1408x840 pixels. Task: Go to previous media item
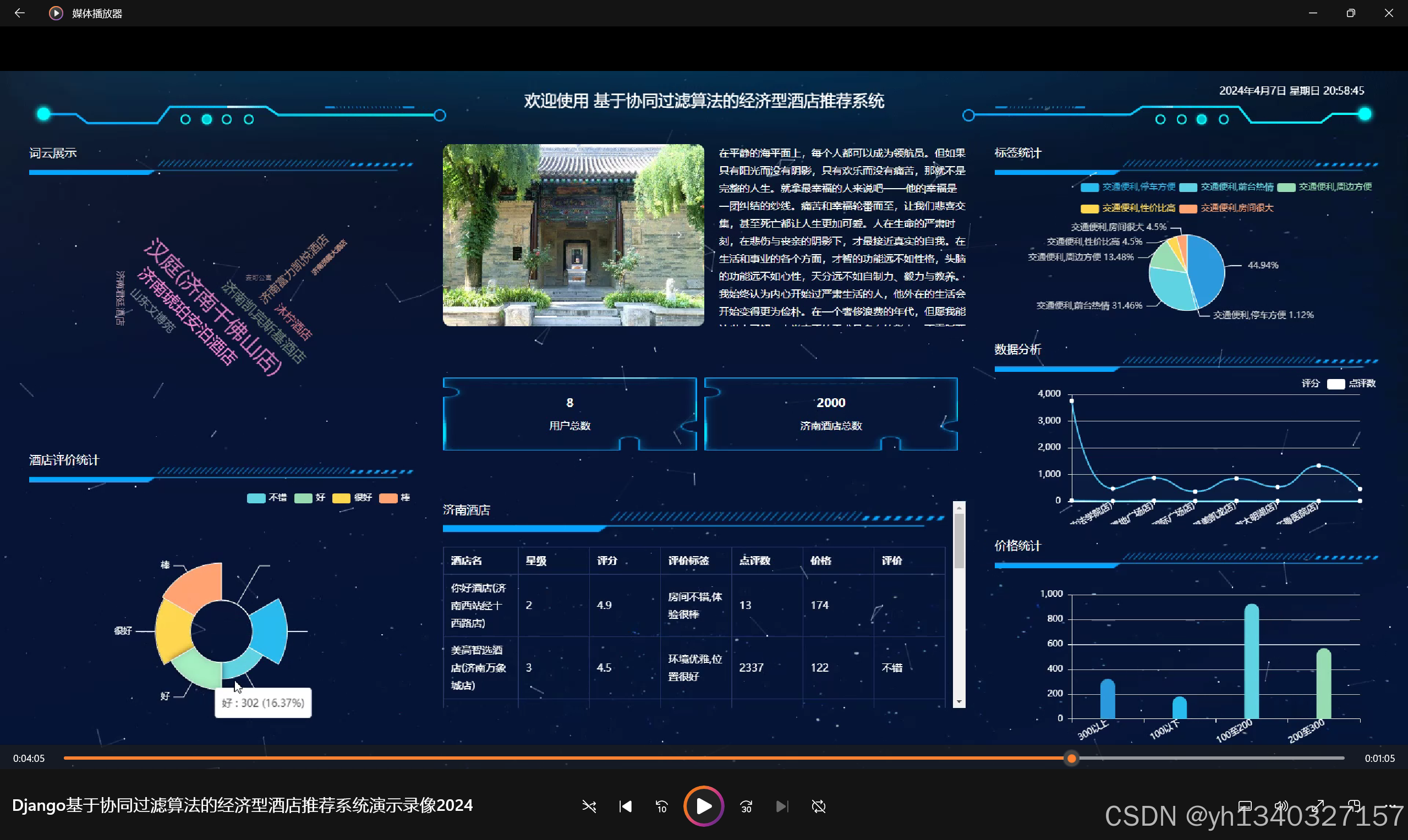625,806
